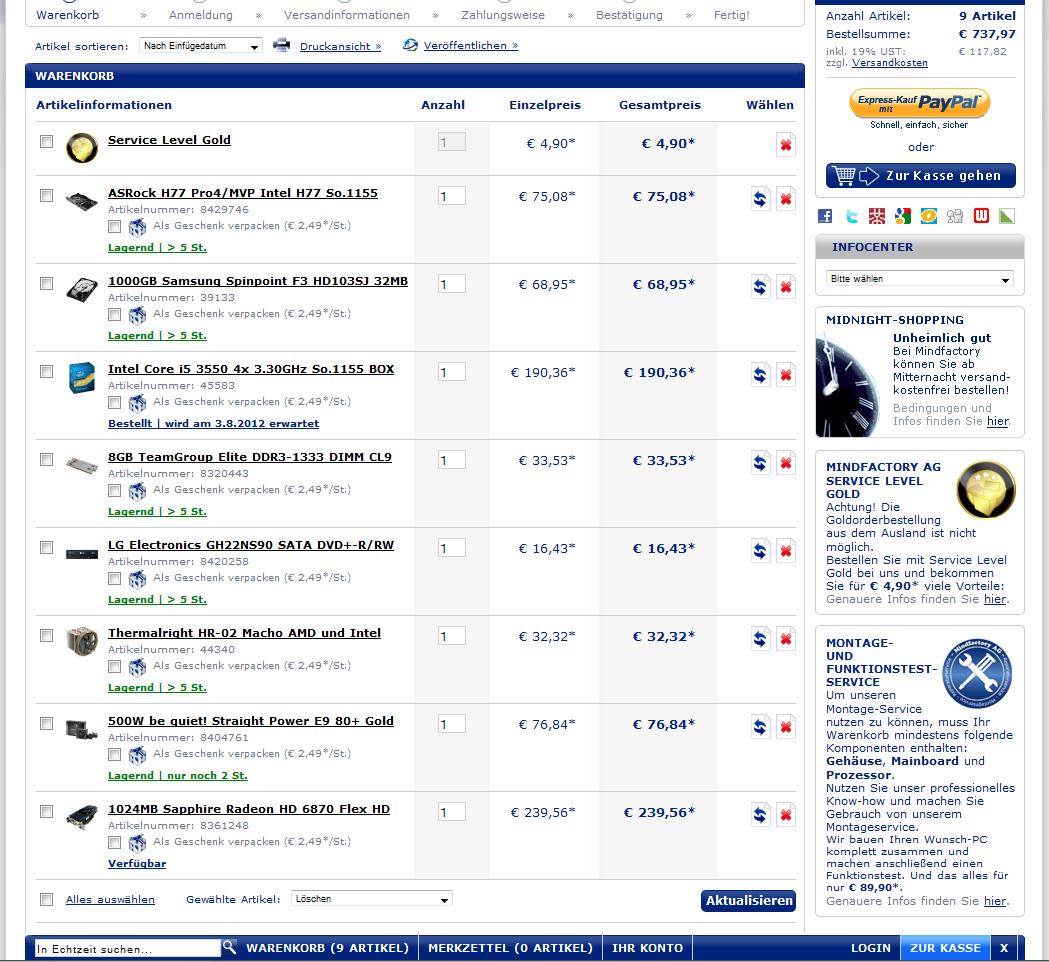Viewport: 1049px width, 962px height.
Task: Click the orange oval social bookmark icon
Action: pos(929,215)
